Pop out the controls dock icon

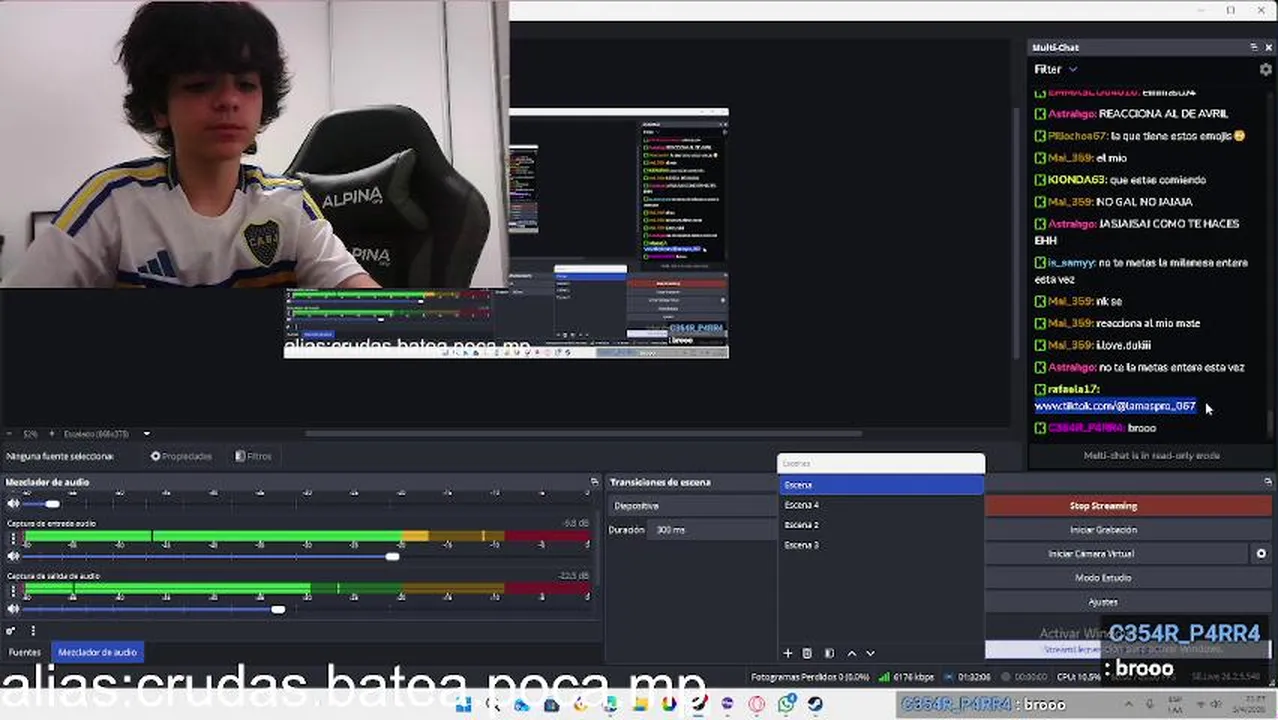pyautogui.click(x=1268, y=482)
